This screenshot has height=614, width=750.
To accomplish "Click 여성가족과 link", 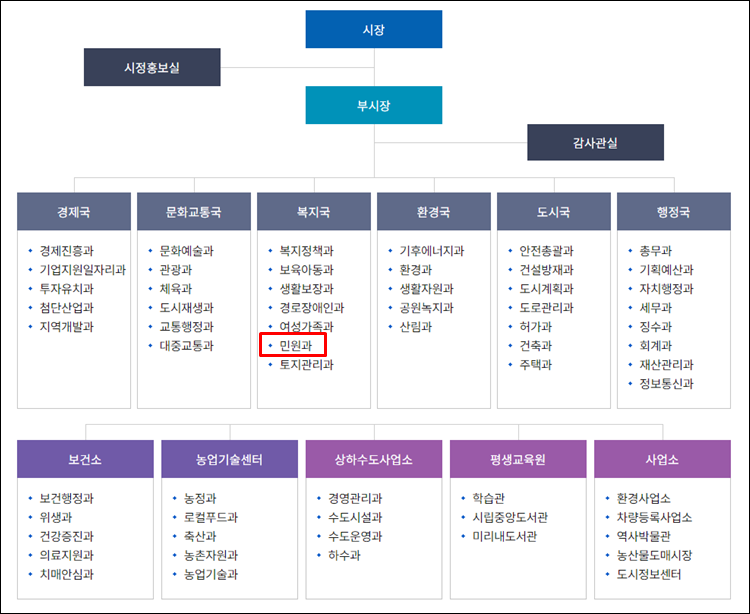I will [307, 327].
